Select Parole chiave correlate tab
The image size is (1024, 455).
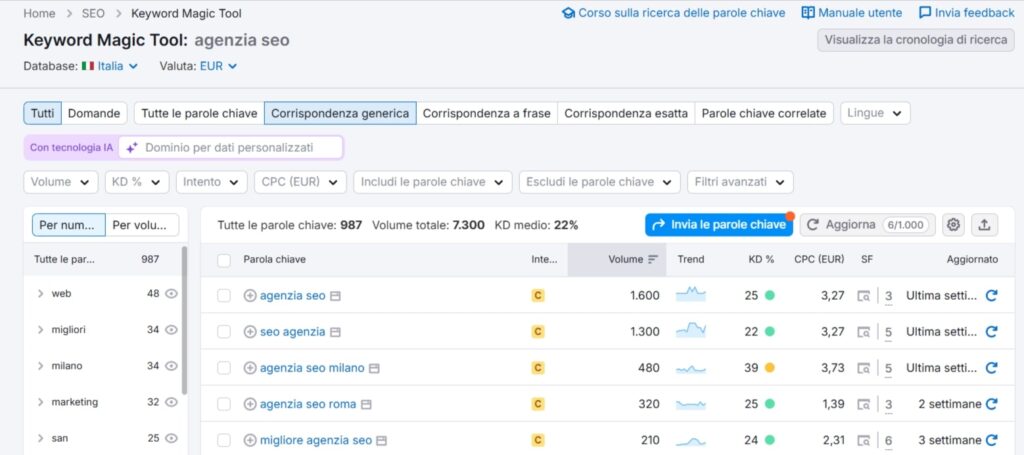764,113
